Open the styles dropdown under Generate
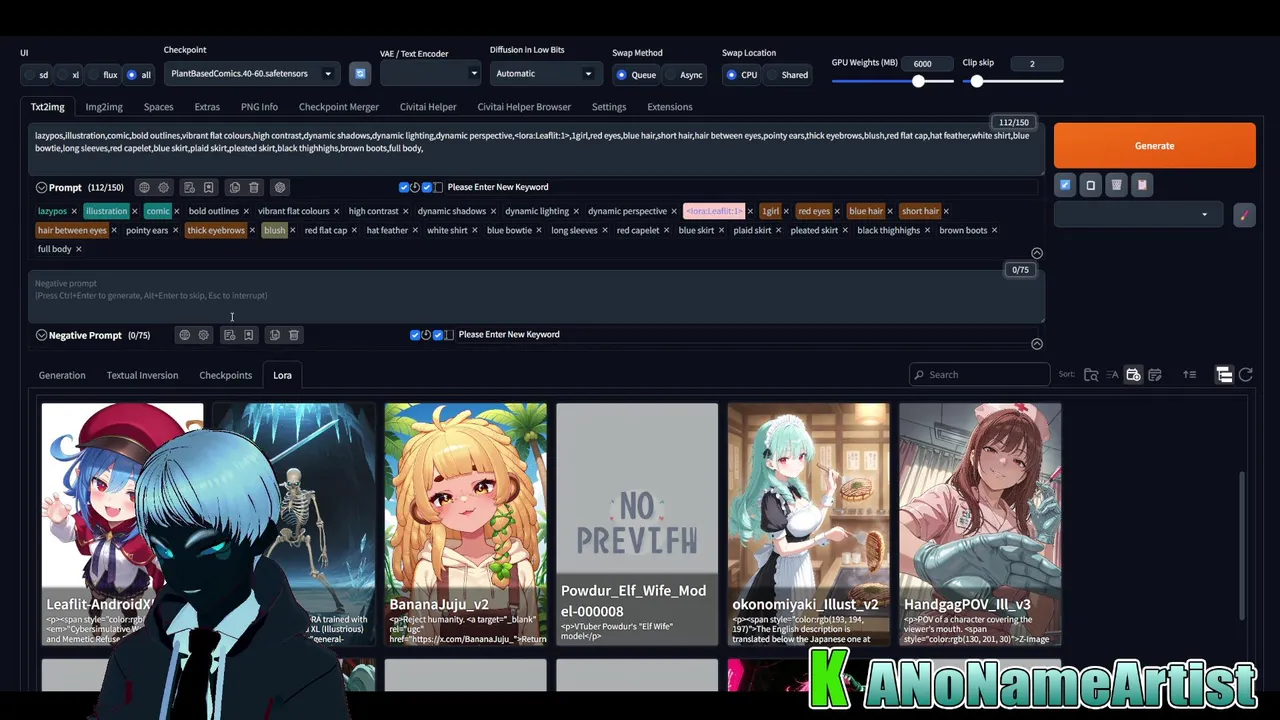 tap(1138, 214)
